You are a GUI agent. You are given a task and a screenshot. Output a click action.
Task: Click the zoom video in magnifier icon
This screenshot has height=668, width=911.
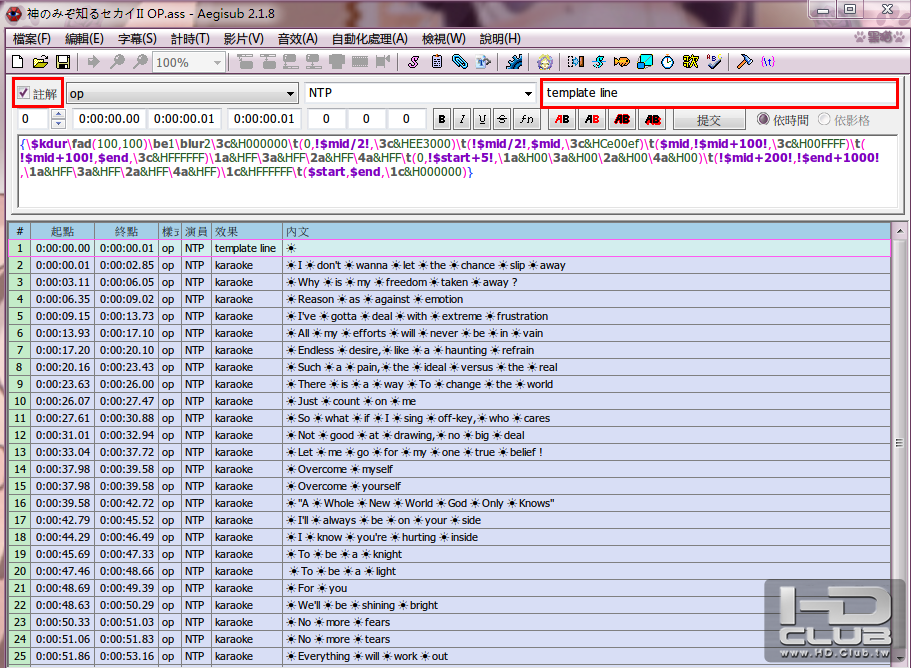[117, 62]
